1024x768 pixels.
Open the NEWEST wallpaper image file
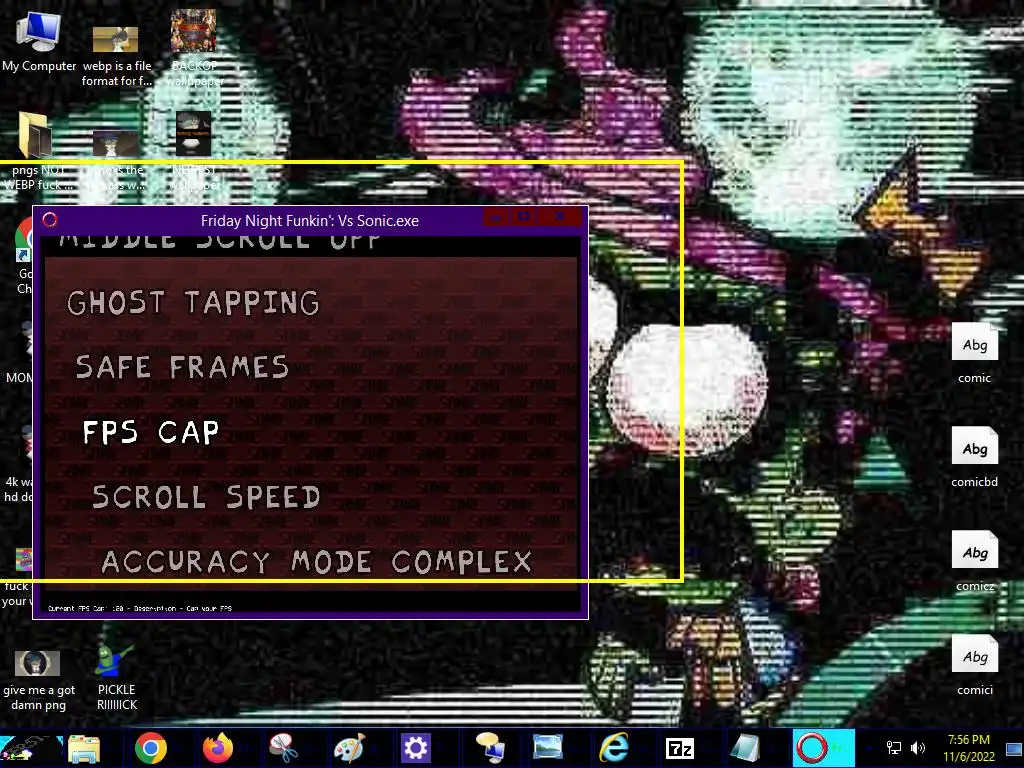pyautogui.click(x=193, y=151)
